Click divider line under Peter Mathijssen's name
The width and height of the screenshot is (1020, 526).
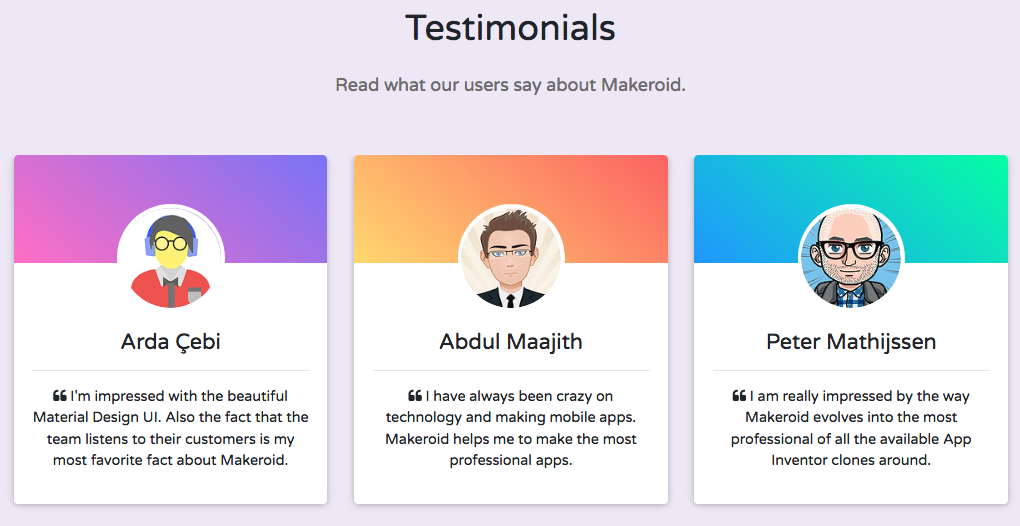(x=851, y=371)
